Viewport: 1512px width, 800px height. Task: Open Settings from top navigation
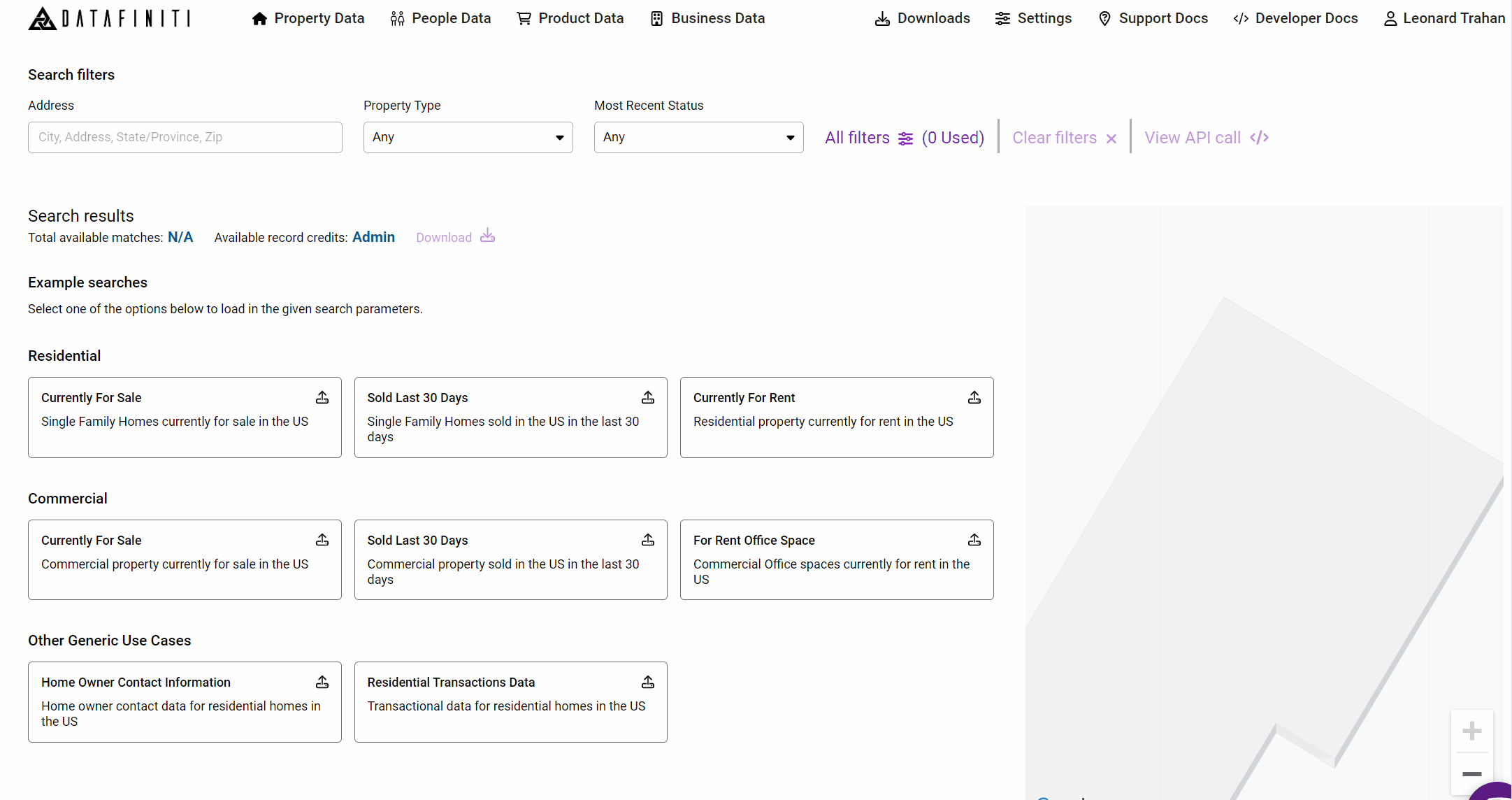[1033, 18]
